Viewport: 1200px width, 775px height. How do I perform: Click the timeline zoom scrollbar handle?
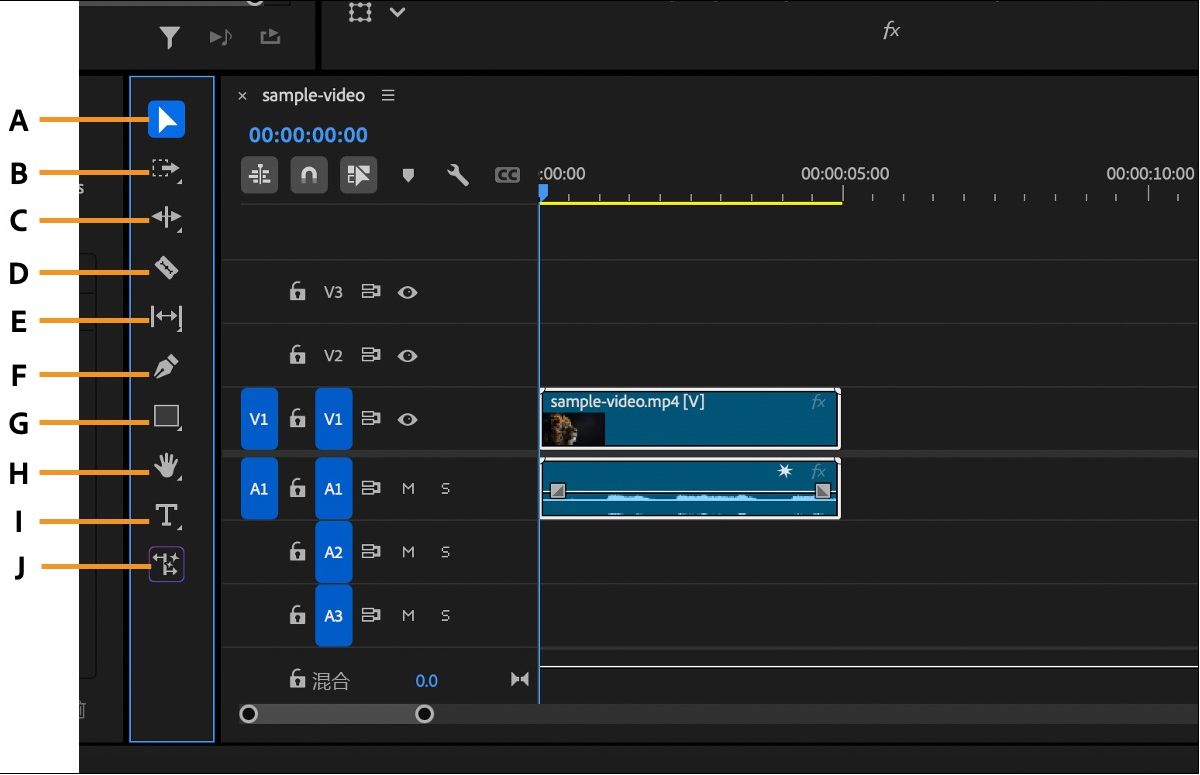coord(424,714)
